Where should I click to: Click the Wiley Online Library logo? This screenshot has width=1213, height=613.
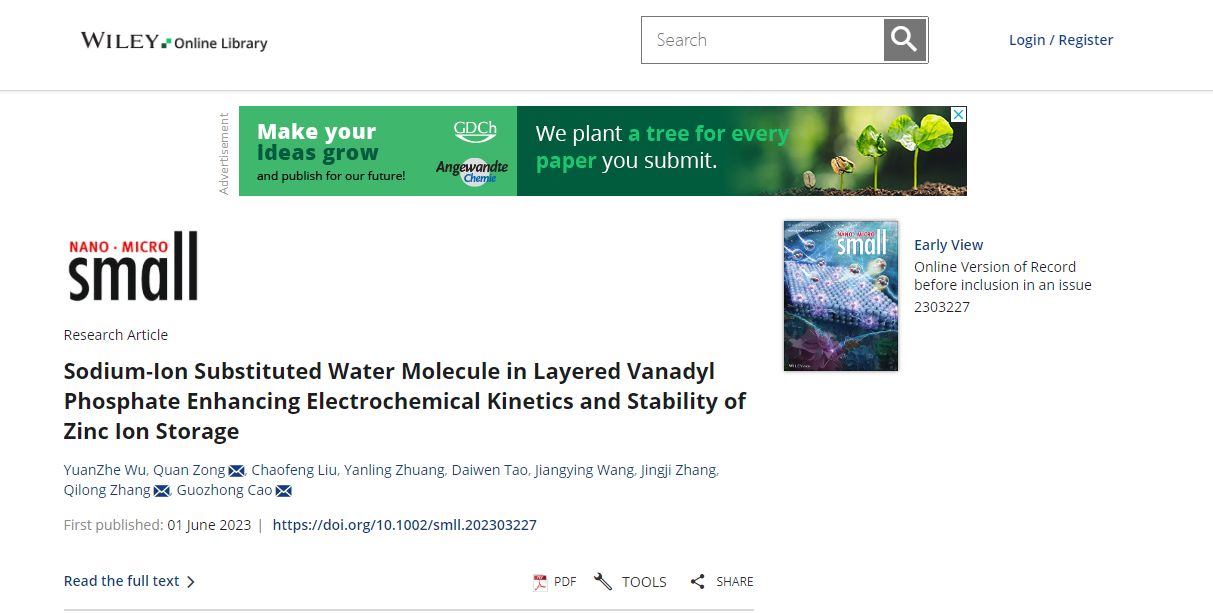tap(174, 41)
